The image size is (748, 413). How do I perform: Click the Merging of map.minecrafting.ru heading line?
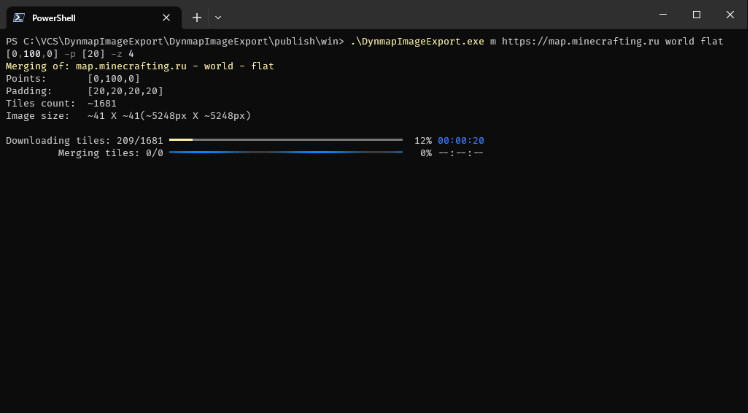(x=140, y=66)
